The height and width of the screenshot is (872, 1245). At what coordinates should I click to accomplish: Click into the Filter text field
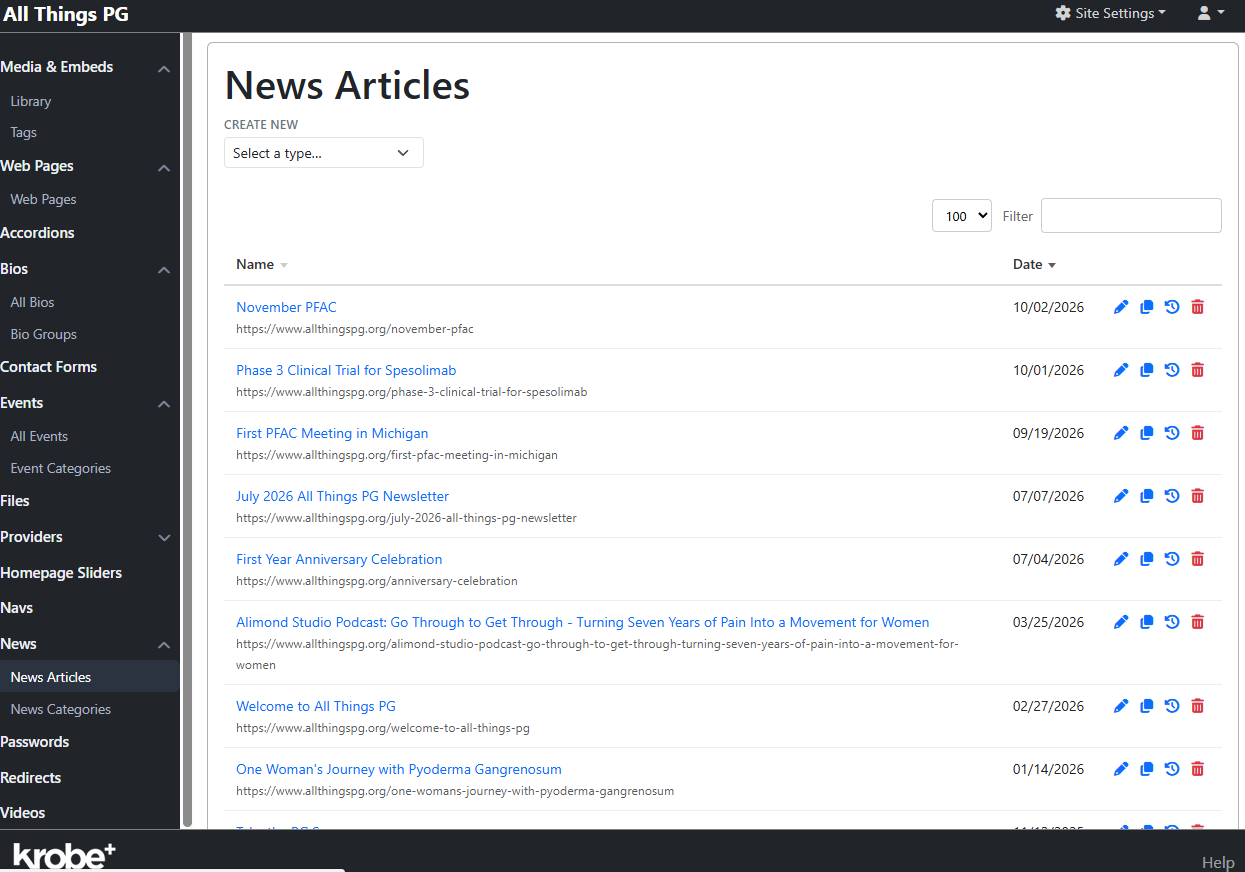[1131, 216]
